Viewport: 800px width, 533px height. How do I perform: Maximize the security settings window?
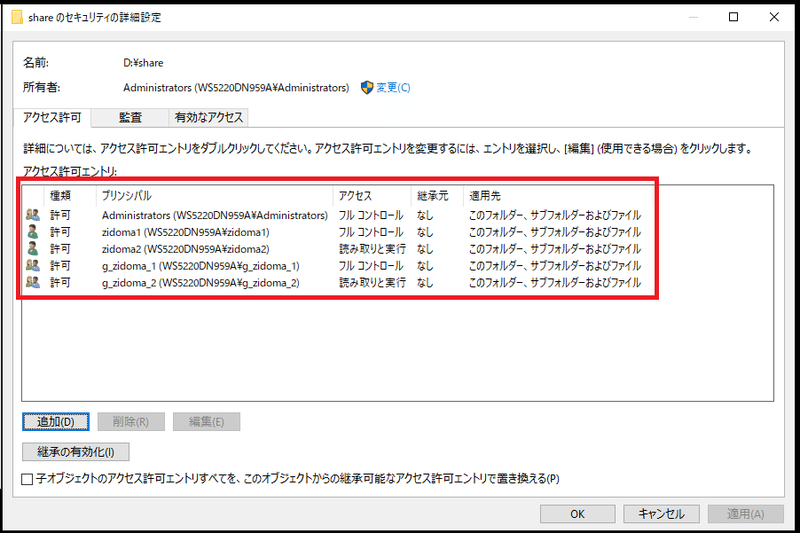pyautogui.click(x=733, y=17)
